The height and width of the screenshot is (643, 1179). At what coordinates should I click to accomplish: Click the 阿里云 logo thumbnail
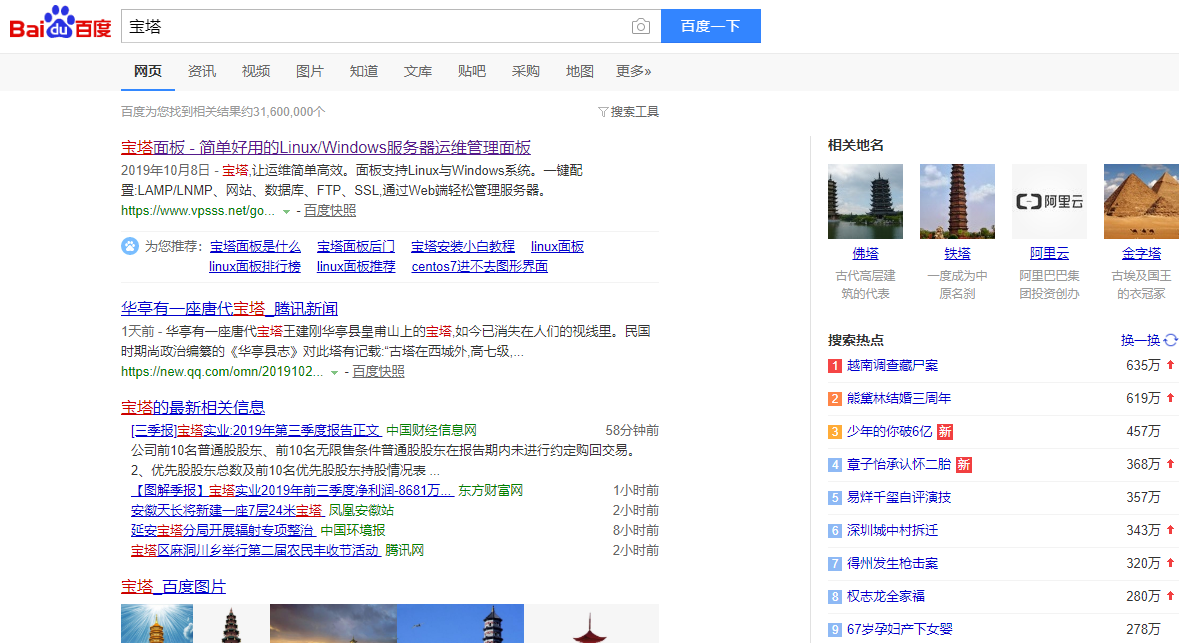1049,201
